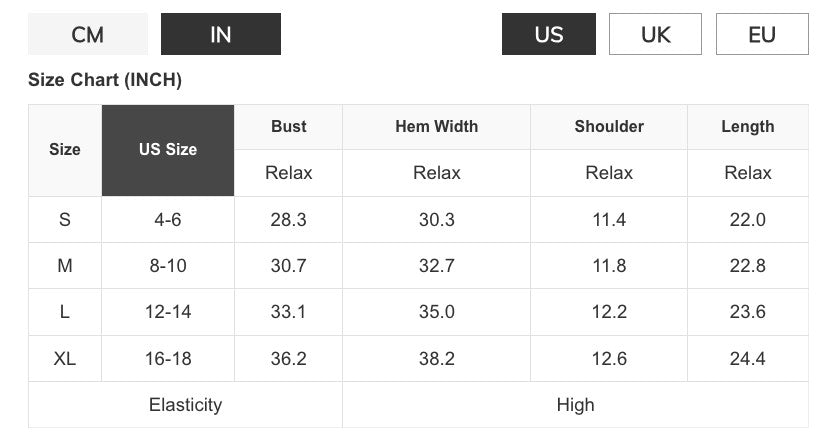Click the 16-18 US size cell
Image resolution: width=840 pixels, height=442 pixels.
click(168, 358)
